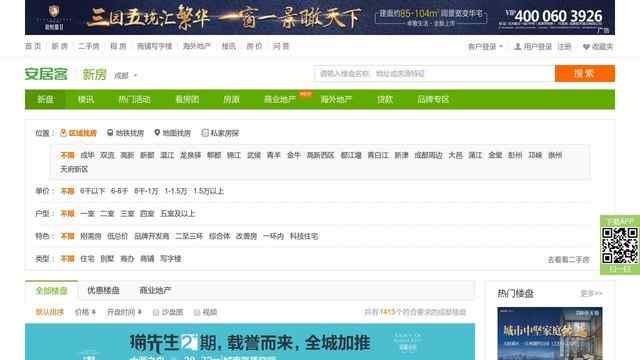The width and height of the screenshot is (640, 360).
Task: Open the 热门活动 navigation tab
Action: (134, 99)
